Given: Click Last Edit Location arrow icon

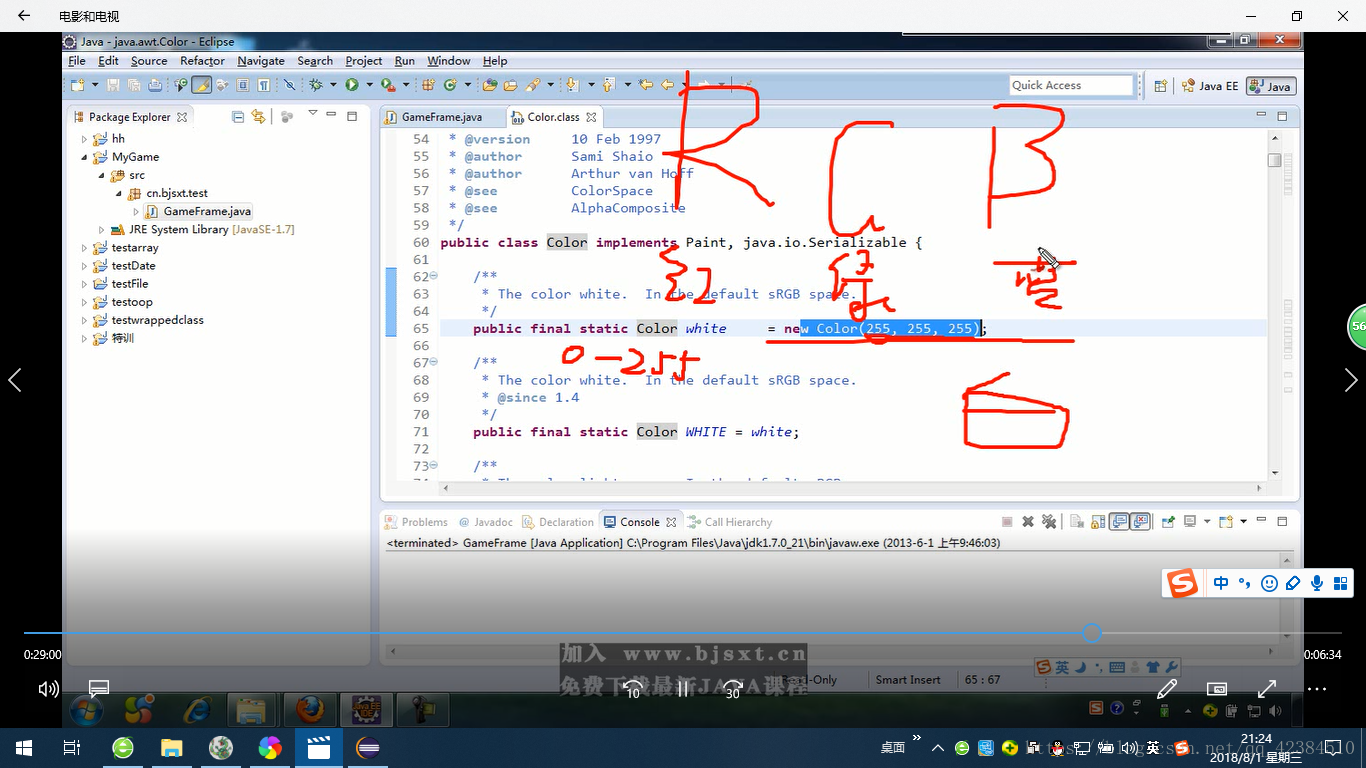Looking at the screenshot, I should [x=646, y=86].
